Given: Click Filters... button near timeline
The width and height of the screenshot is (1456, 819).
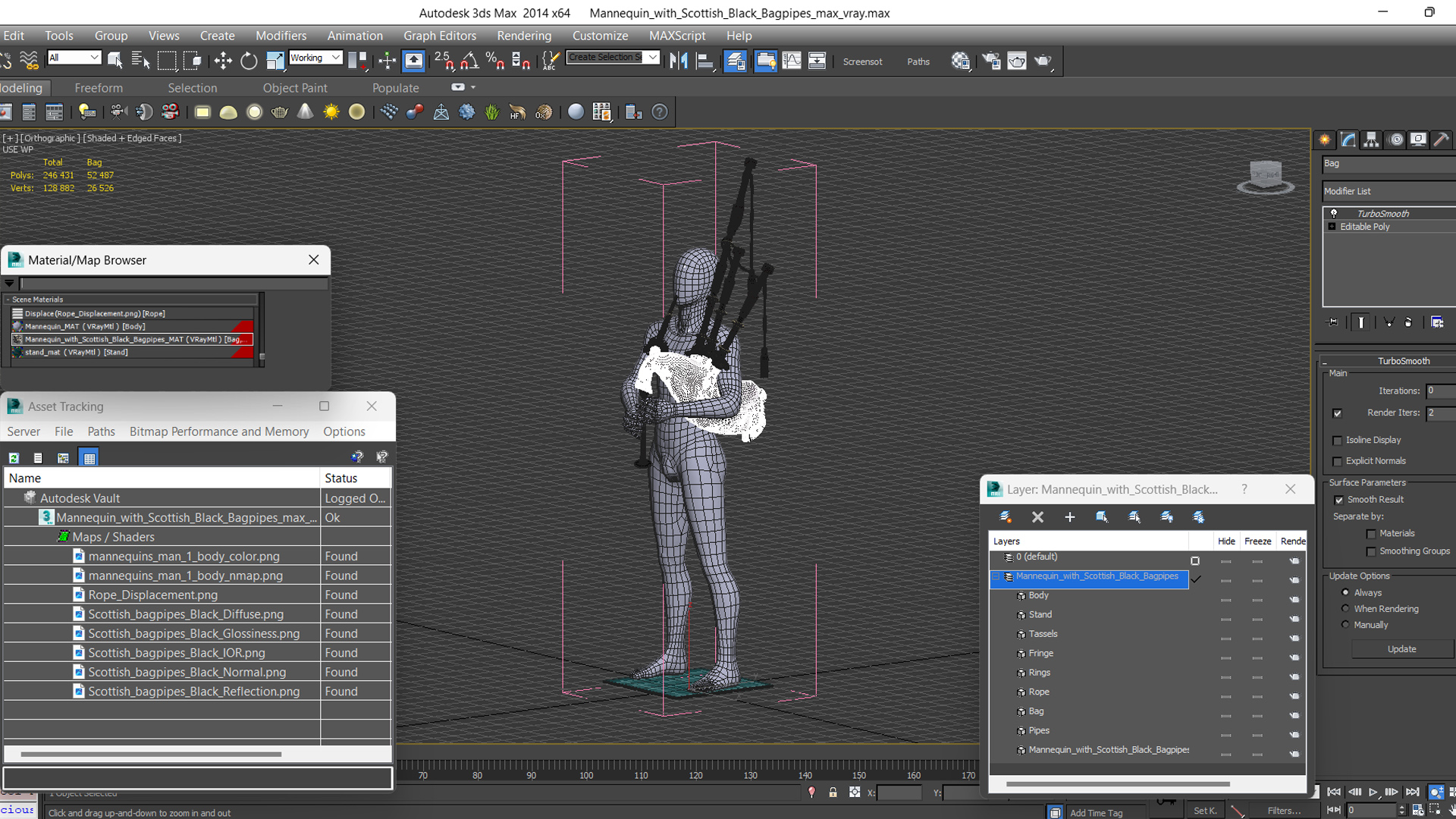Looking at the screenshot, I should coord(1284,811).
